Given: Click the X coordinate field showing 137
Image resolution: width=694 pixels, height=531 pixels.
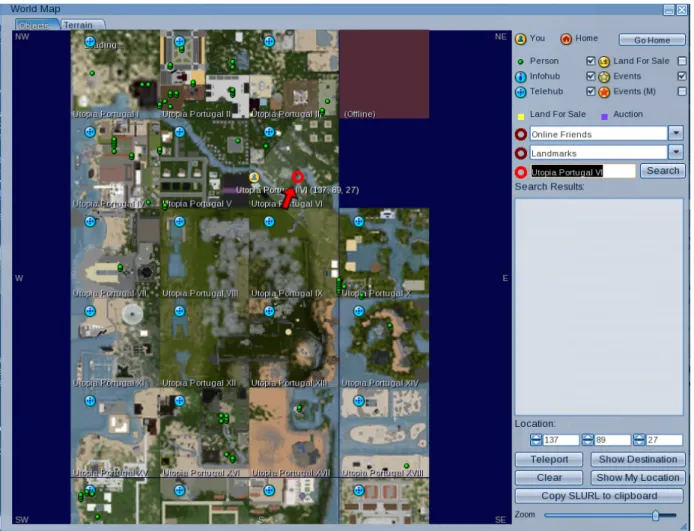Looking at the screenshot, I should point(560,439).
